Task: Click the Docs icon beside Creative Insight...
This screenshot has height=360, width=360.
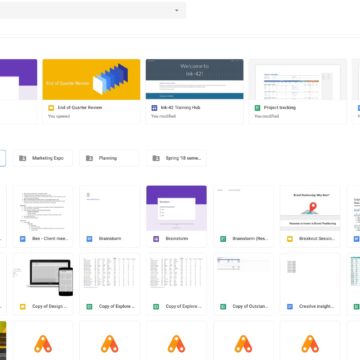Action: click(290, 306)
